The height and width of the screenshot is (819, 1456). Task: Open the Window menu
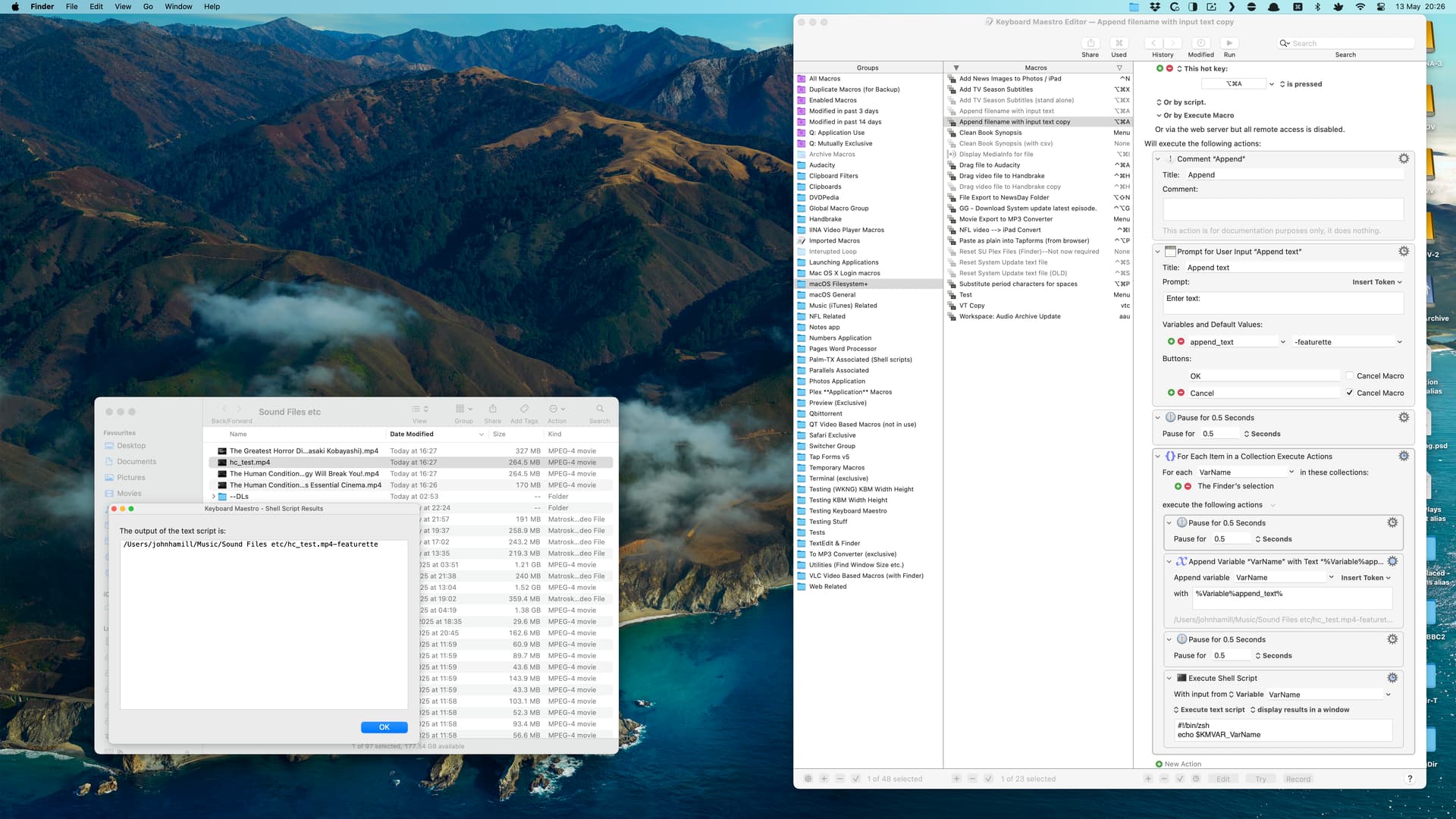tap(178, 7)
